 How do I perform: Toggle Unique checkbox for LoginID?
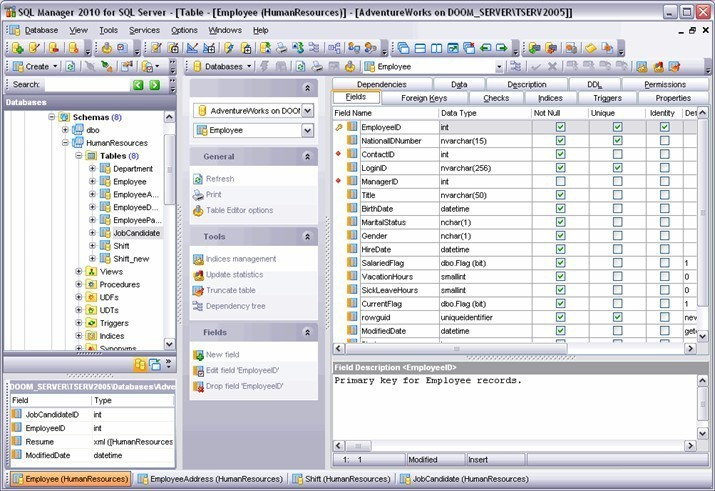617,168
